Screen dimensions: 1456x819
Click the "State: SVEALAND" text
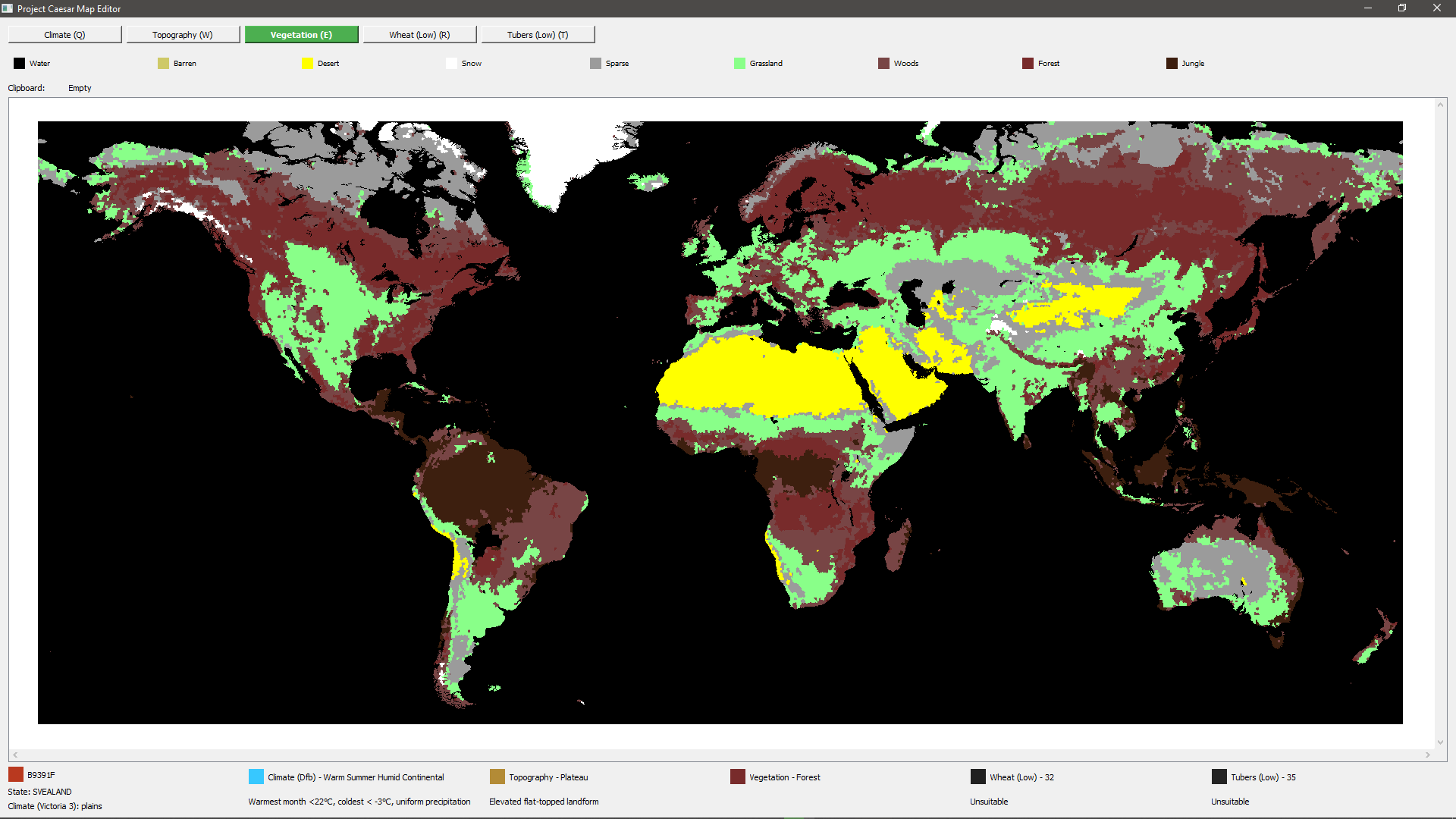[40, 792]
